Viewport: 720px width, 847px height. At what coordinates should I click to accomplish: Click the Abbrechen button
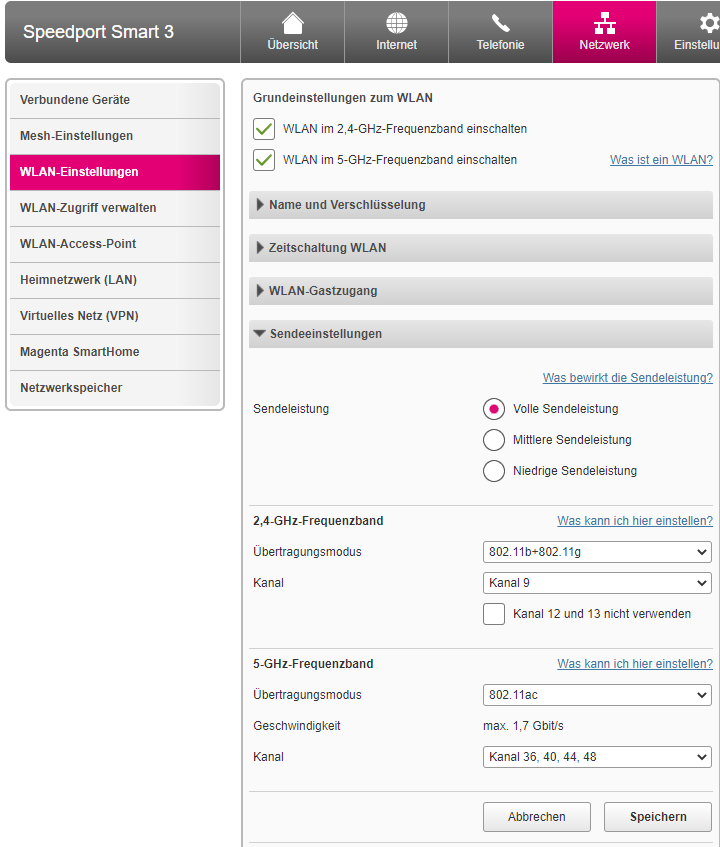click(536, 817)
